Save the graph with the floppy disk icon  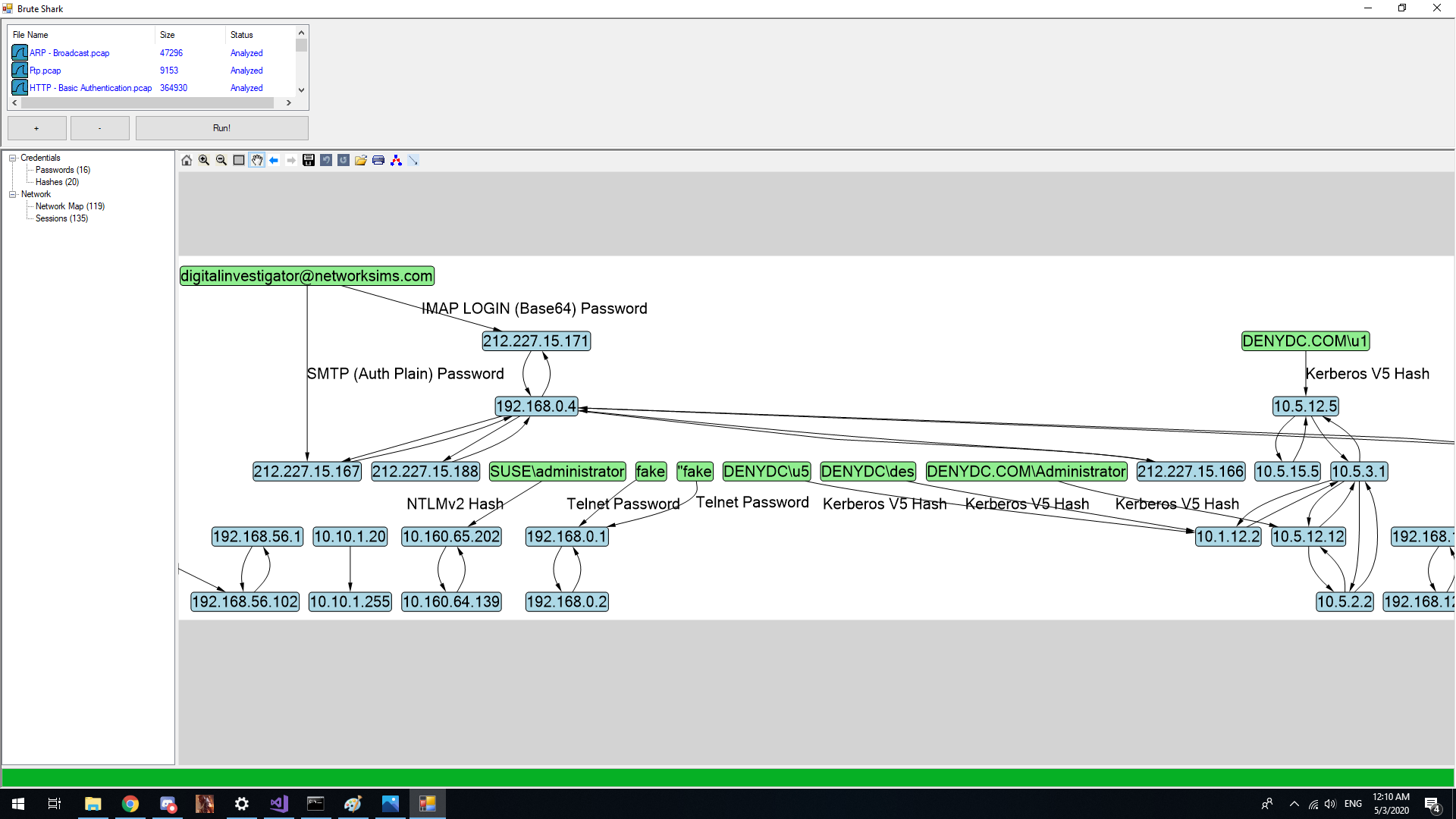click(x=309, y=160)
